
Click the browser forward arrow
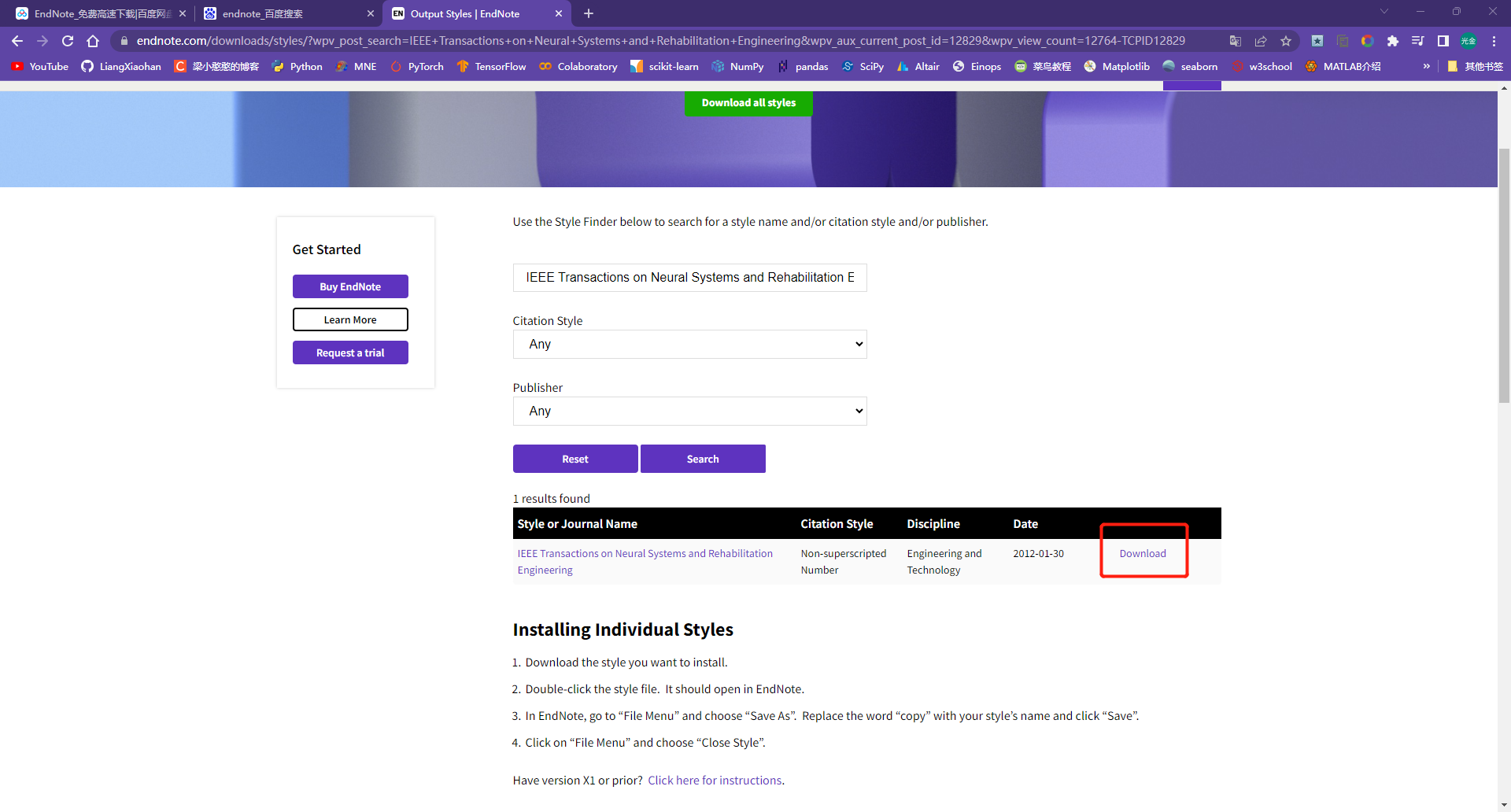click(42, 41)
